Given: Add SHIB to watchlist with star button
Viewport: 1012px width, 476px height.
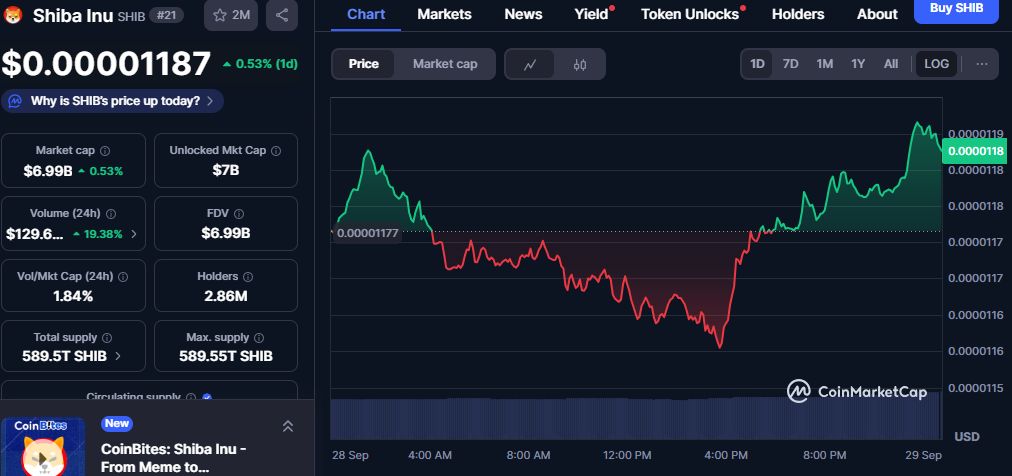Looking at the screenshot, I should [231, 15].
